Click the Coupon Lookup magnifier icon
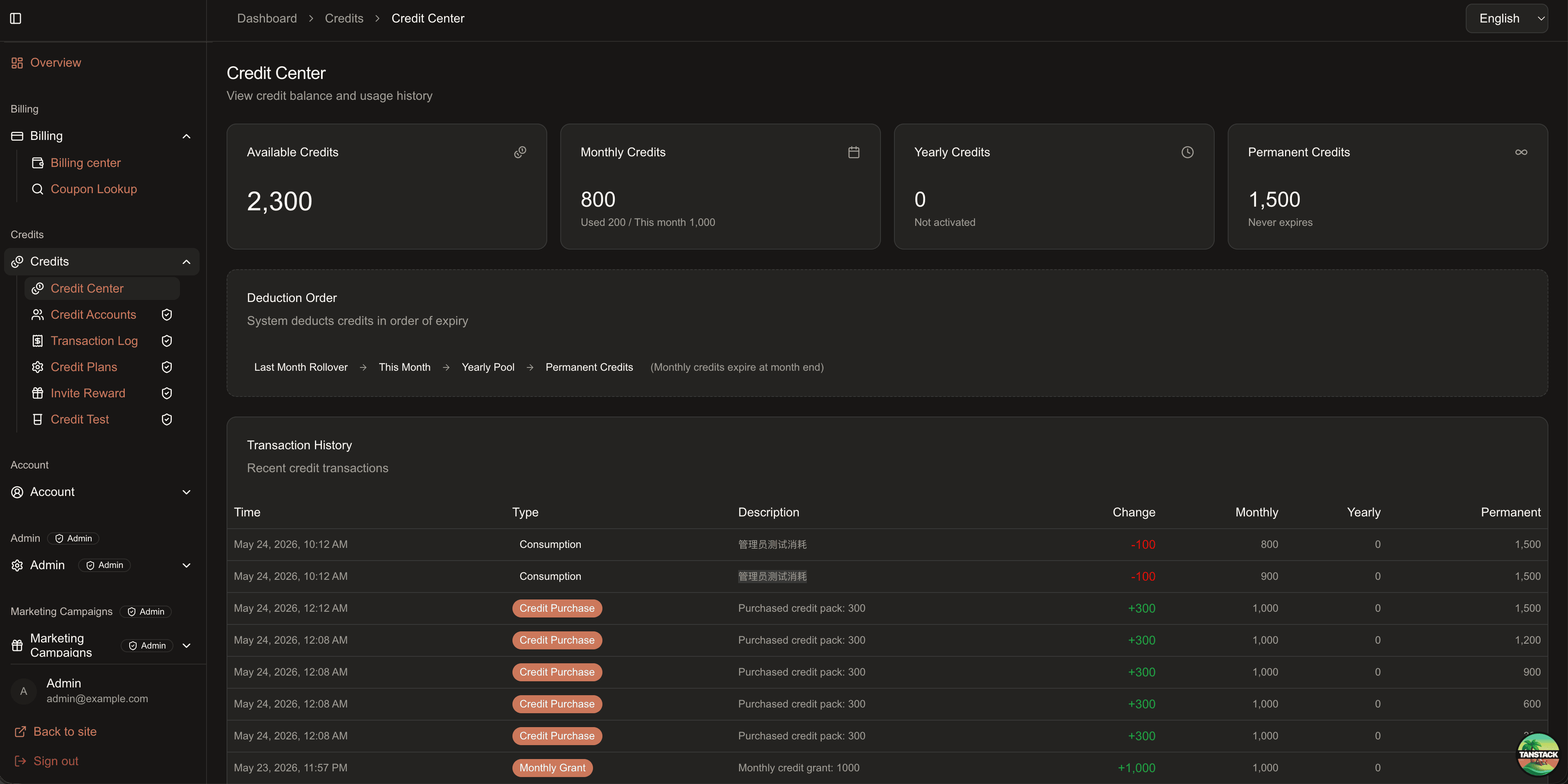Screen dimensions: 1568x784 [38, 189]
